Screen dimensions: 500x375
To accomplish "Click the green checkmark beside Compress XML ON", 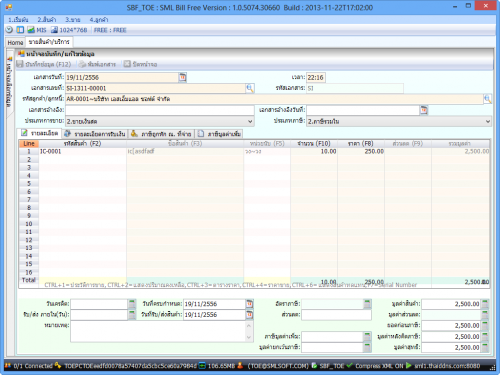I will tap(349, 366).
